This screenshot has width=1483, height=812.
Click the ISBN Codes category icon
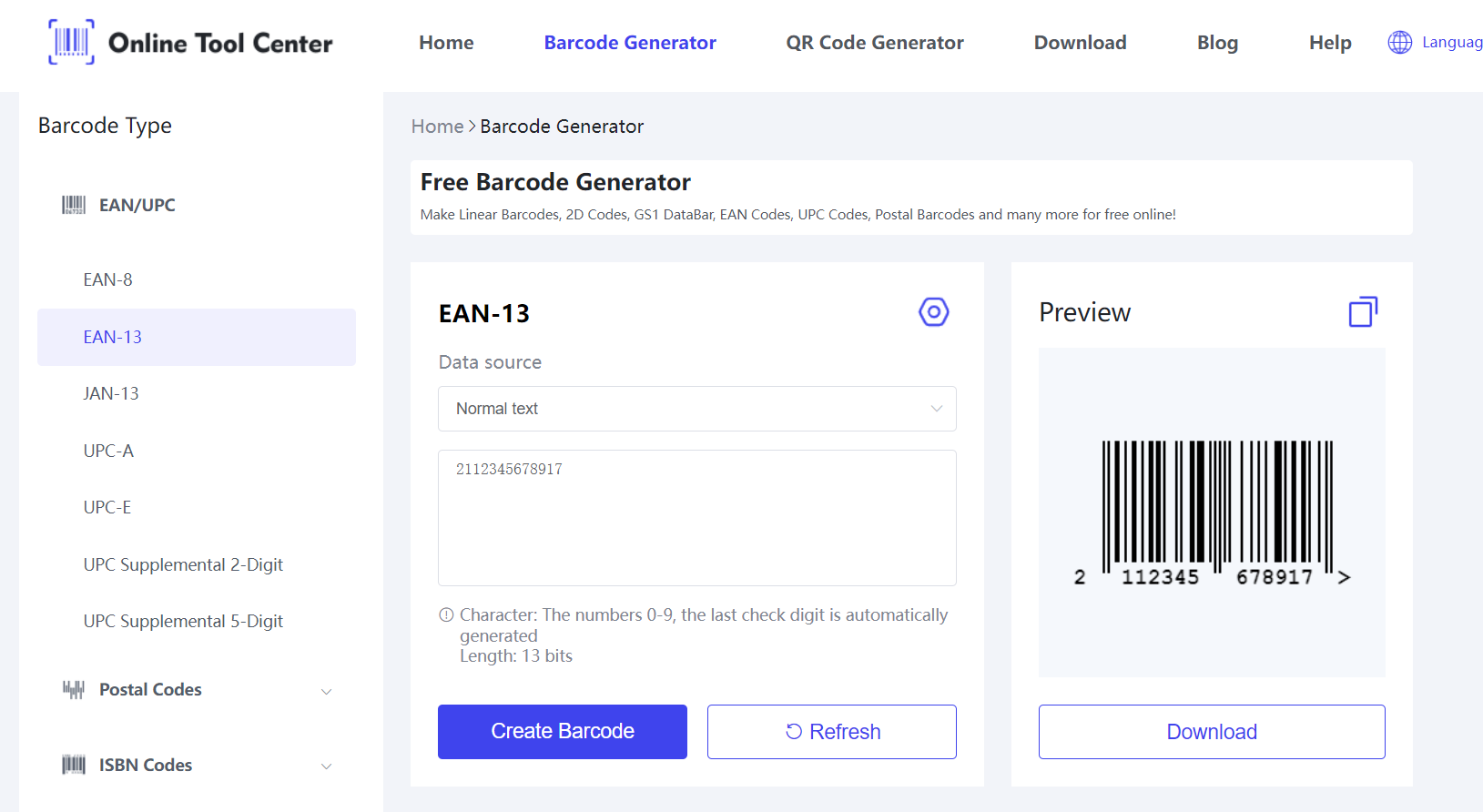[x=73, y=765]
